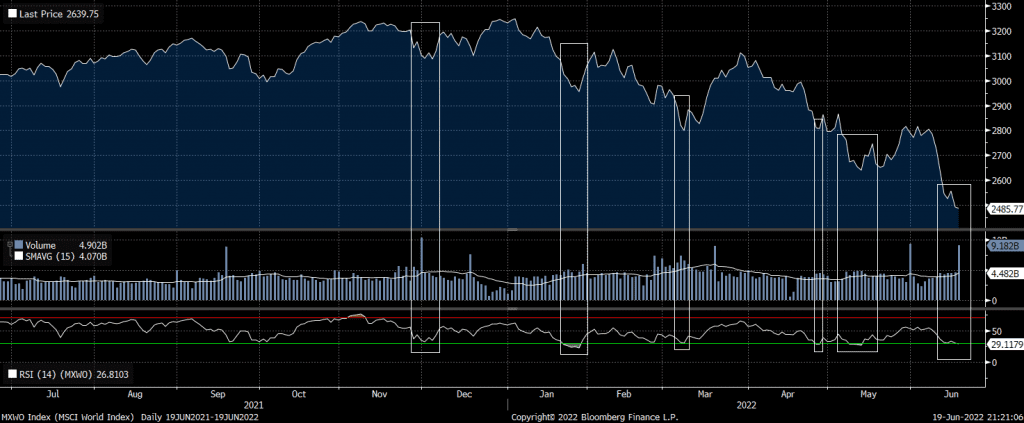Click the divider handle between volume and RSI panels
Viewport: 1024px width, 423px height.
click(x=513, y=308)
